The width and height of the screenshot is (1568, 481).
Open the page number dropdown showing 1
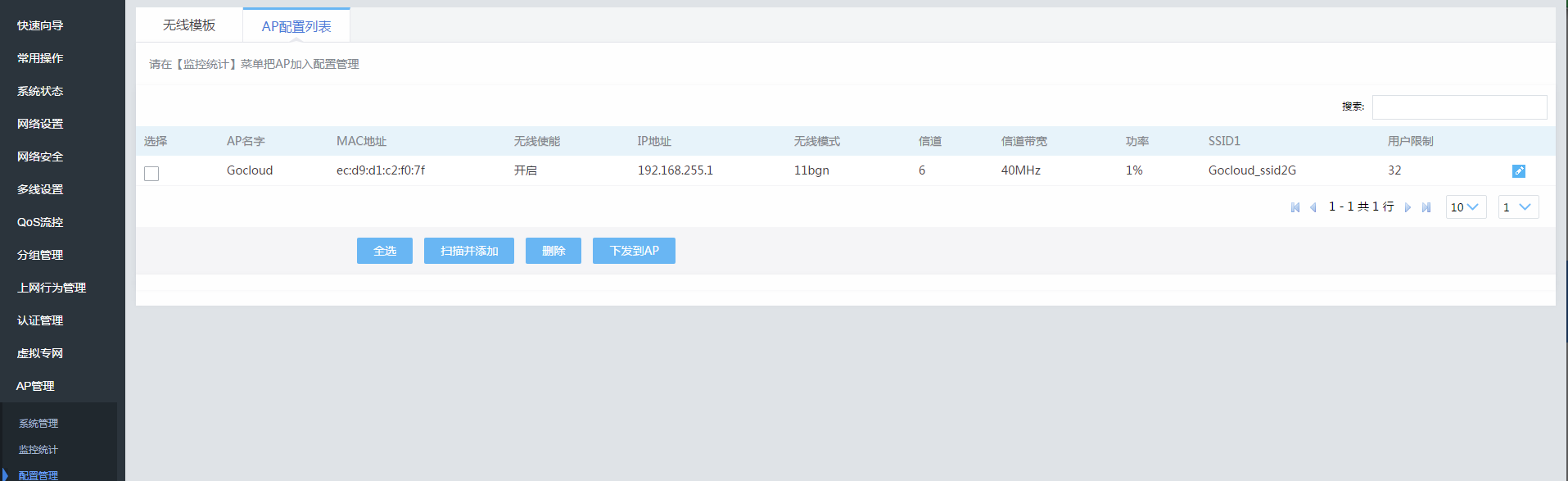(x=1517, y=207)
